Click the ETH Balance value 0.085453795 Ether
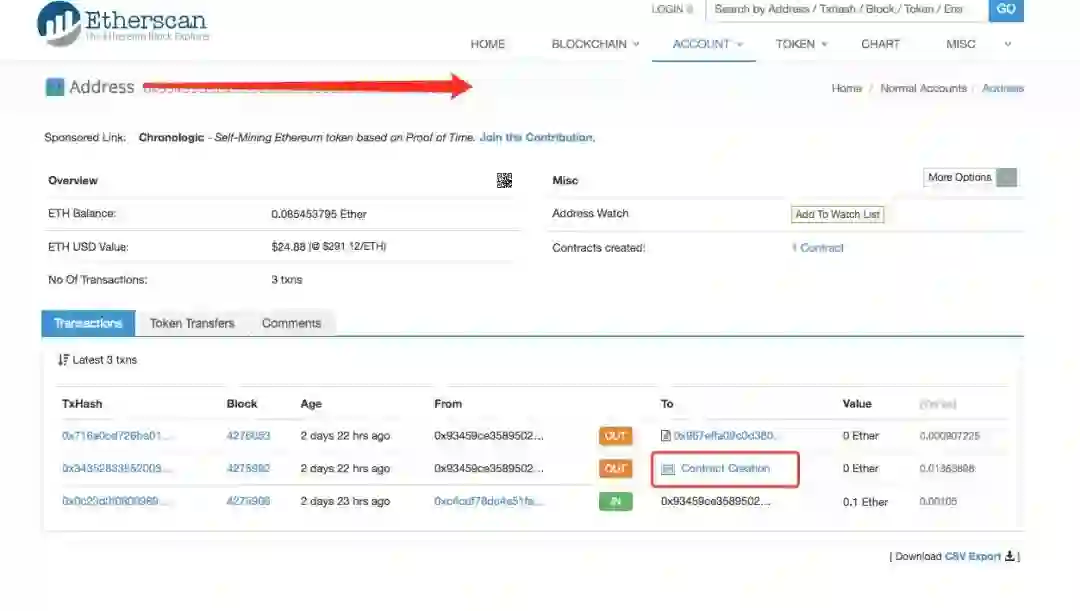This screenshot has width=1080, height=611. click(x=319, y=214)
